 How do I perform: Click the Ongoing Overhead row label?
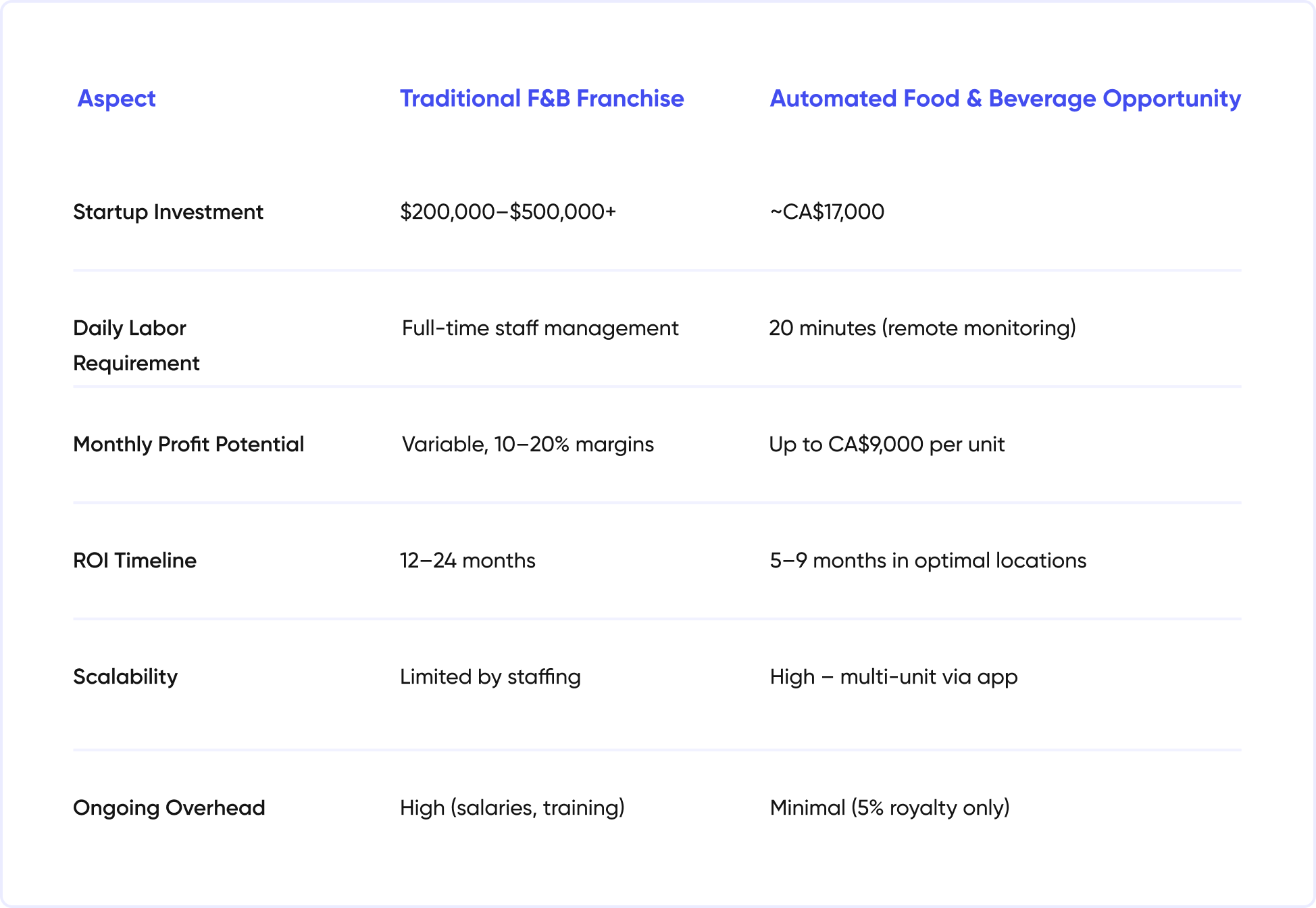pos(169,808)
